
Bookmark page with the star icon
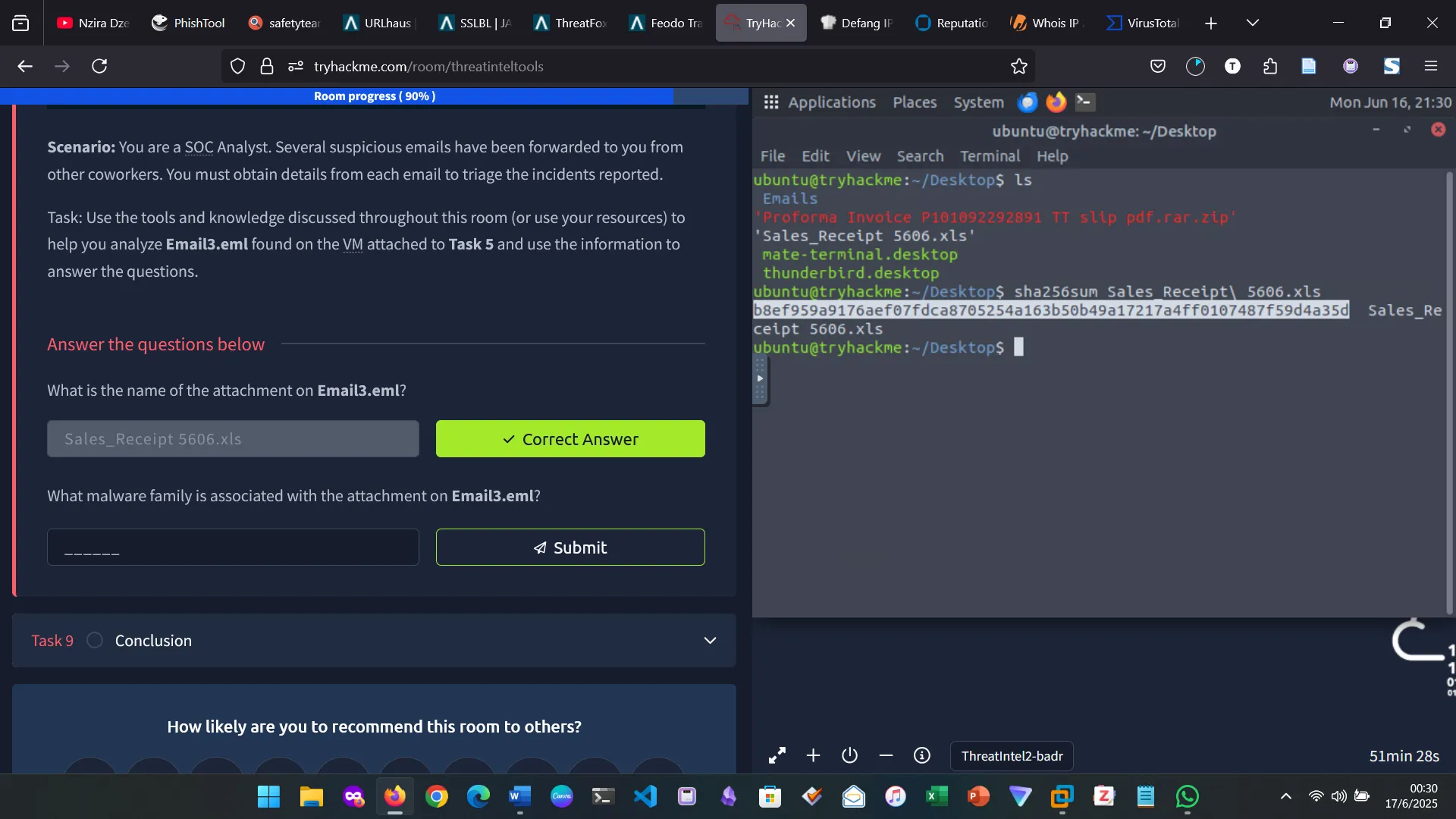(x=1018, y=67)
